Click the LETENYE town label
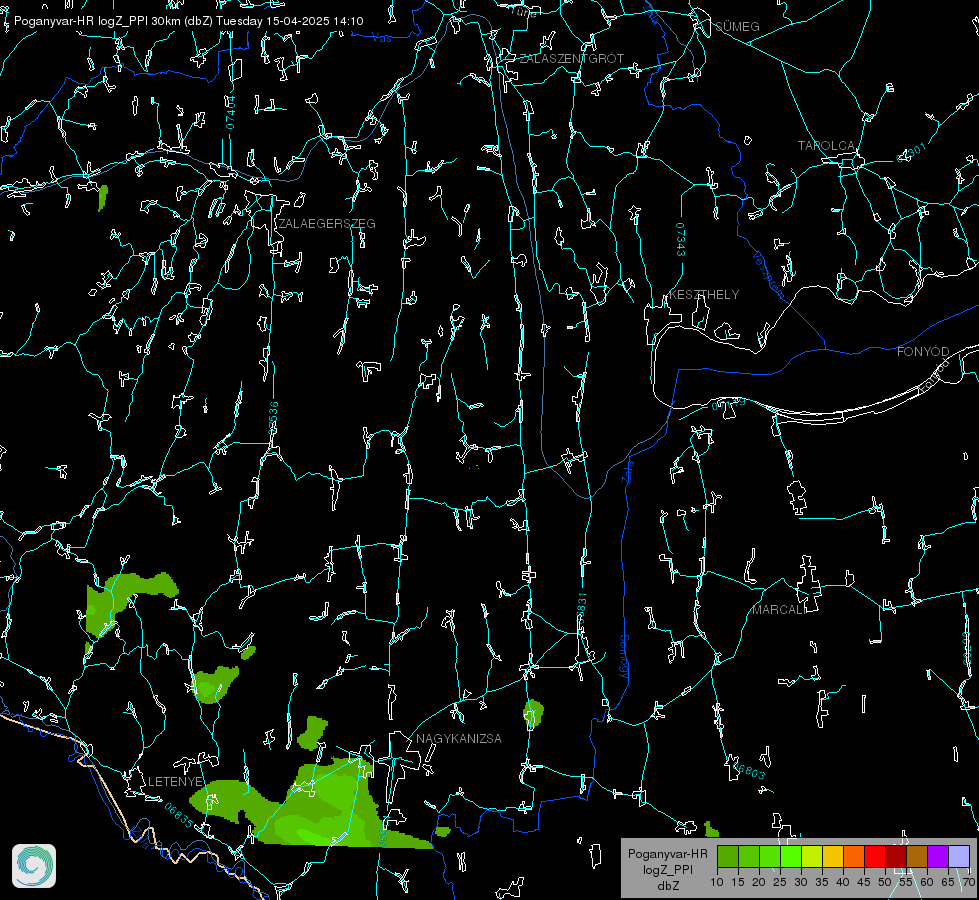Image resolution: width=979 pixels, height=900 pixels. pyautogui.click(x=175, y=782)
